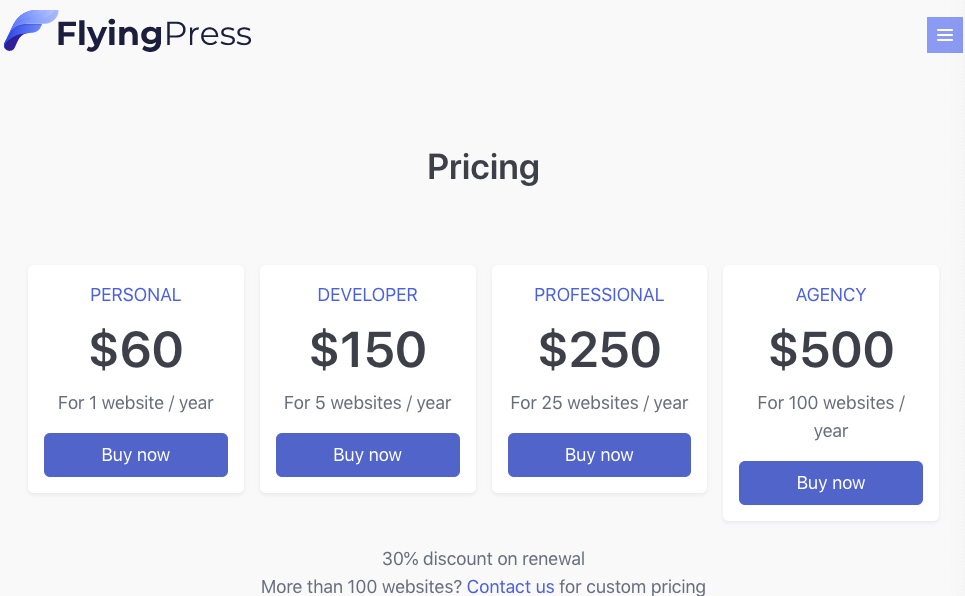965x596 pixels.
Task: Buy the Developer plan now
Action: pos(367,455)
